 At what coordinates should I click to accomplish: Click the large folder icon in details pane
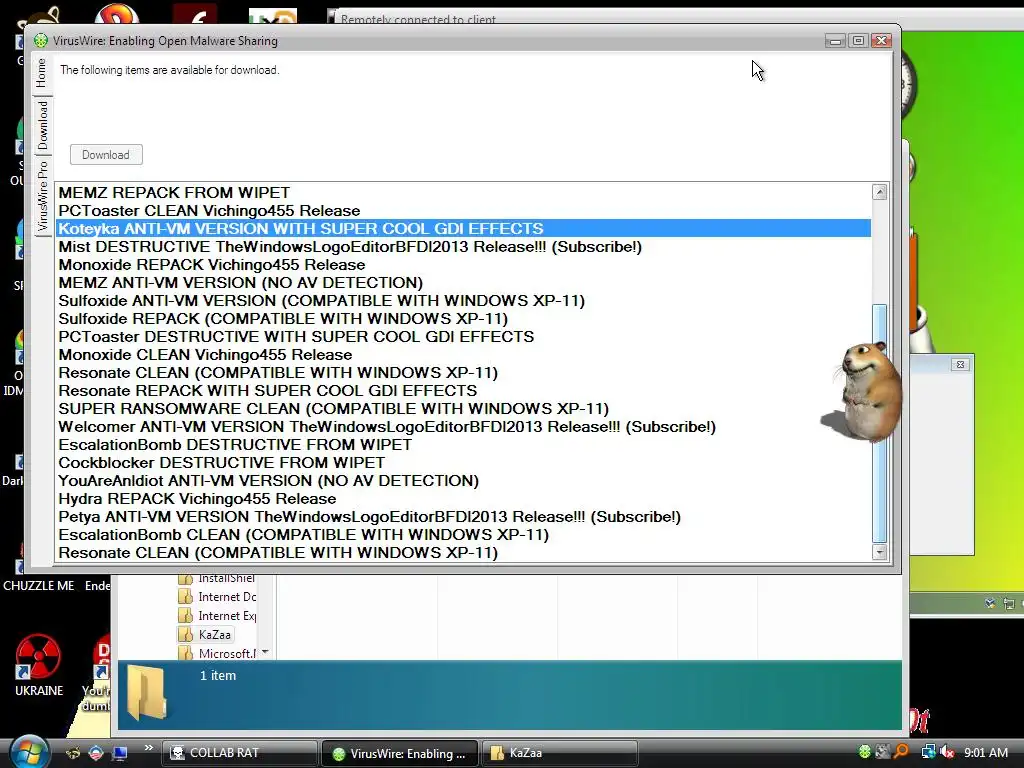[x=146, y=692]
